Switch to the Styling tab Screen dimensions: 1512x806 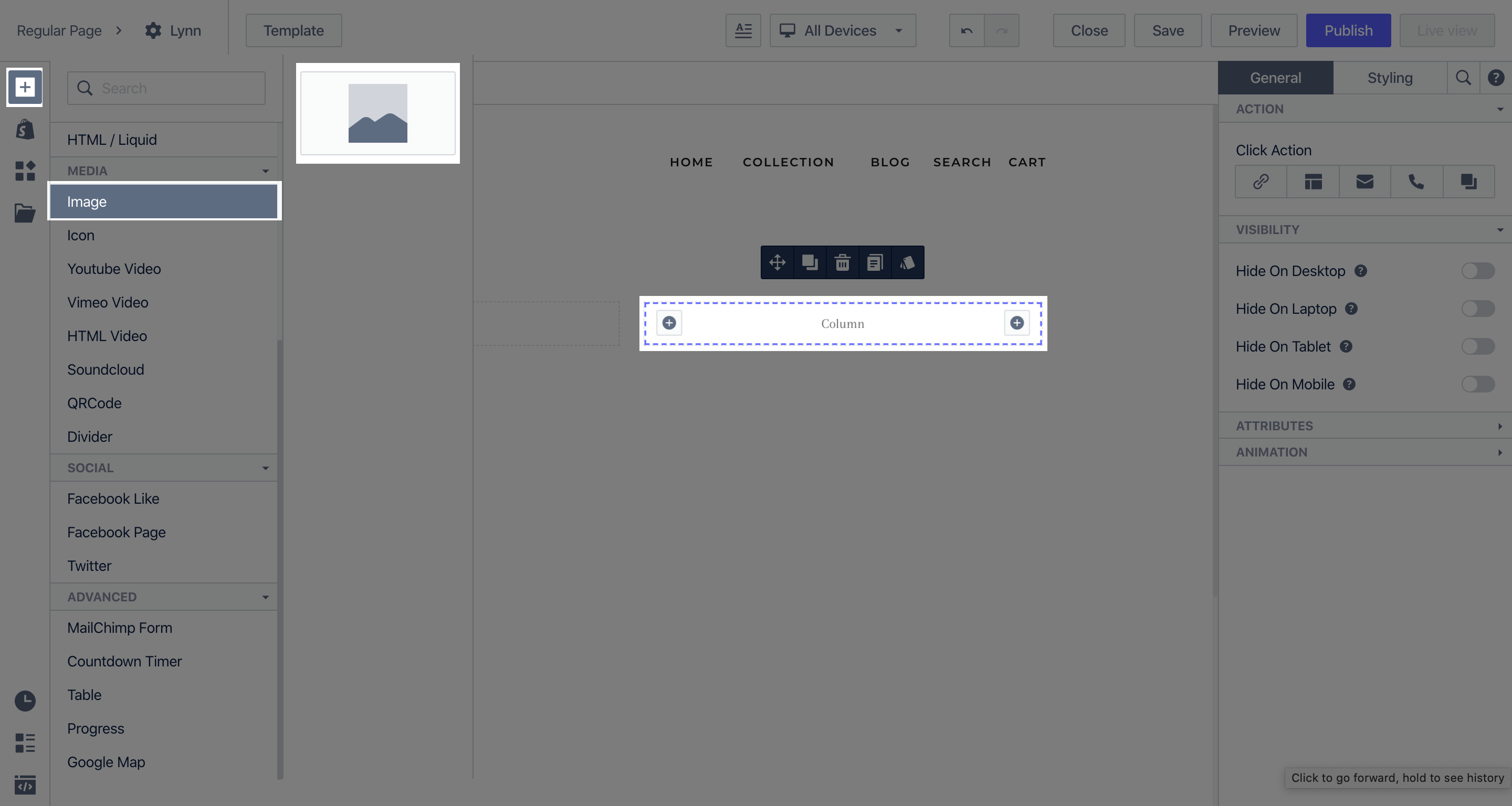pos(1389,78)
